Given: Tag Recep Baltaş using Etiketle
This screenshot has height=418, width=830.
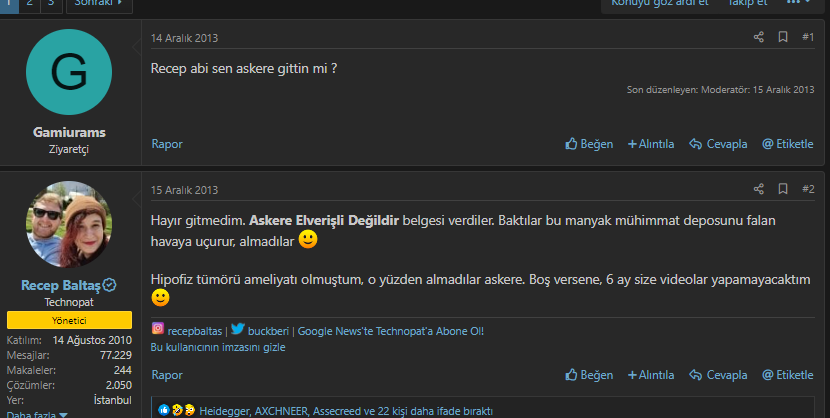Looking at the screenshot, I should pyautogui.click(x=788, y=375).
